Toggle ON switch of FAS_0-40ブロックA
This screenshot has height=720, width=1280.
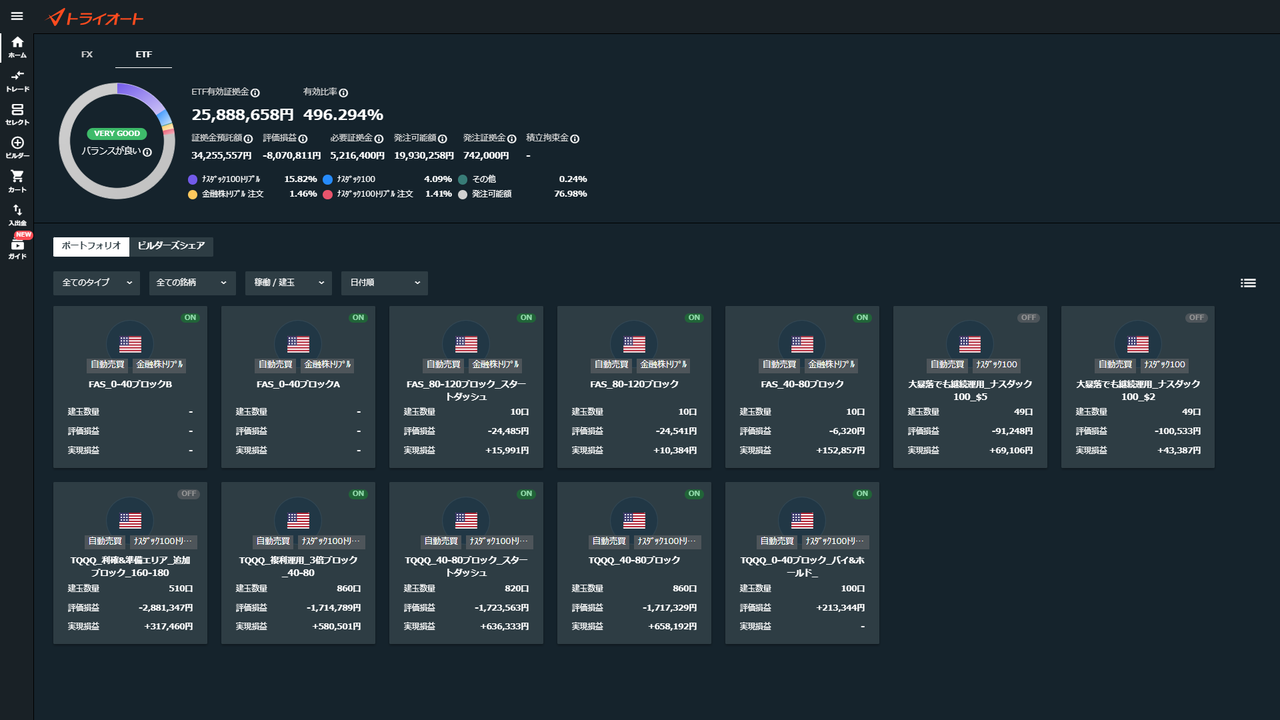358,317
